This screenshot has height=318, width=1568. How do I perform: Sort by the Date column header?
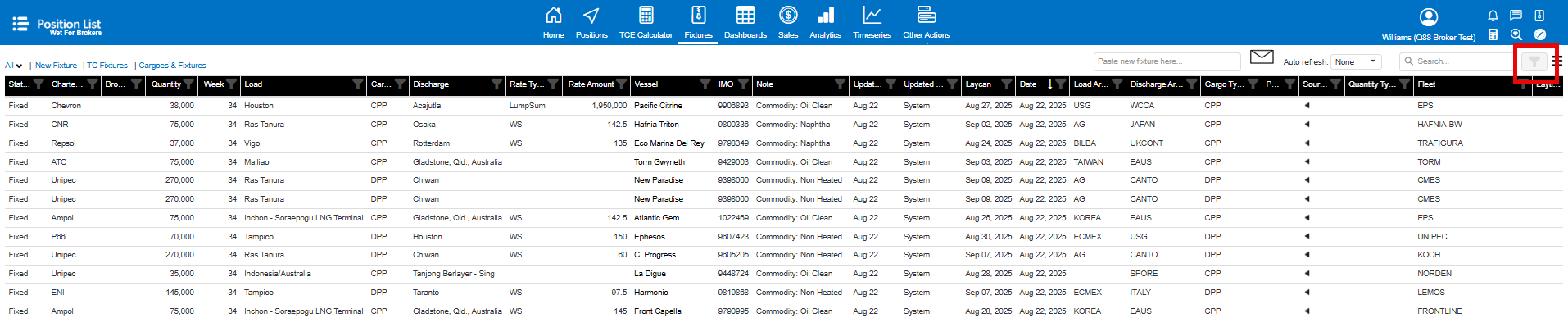coord(1028,84)
